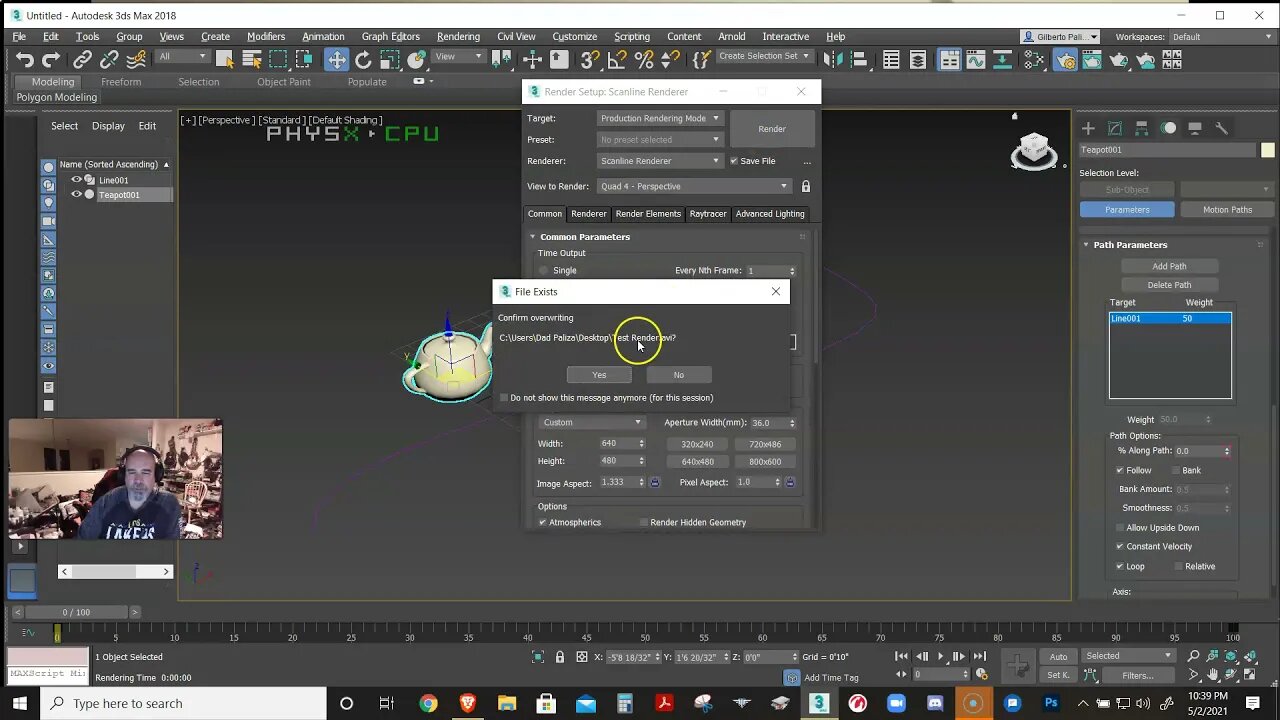
Task: Activate the Select Object tool
Action: tap(225, 60)
